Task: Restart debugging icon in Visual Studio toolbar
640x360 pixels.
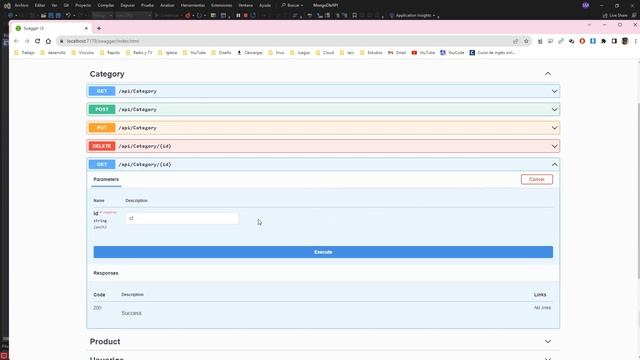Action: pos(253,16)
